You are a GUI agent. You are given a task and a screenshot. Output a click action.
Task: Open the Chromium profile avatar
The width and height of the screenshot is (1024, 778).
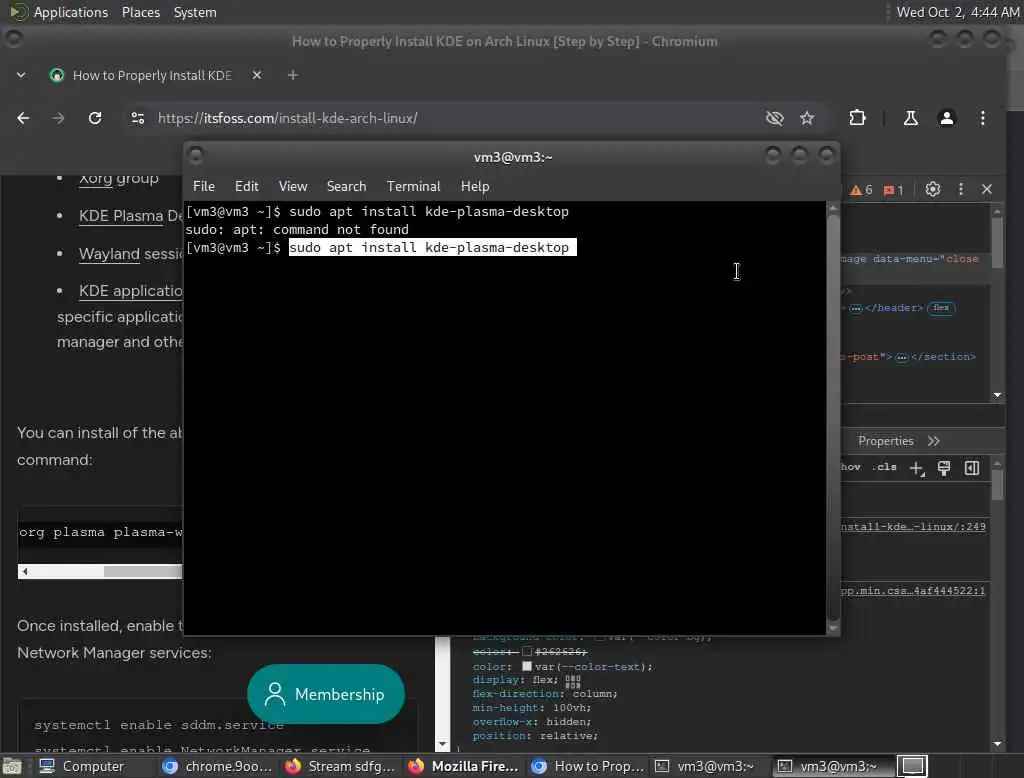(946, 118)
